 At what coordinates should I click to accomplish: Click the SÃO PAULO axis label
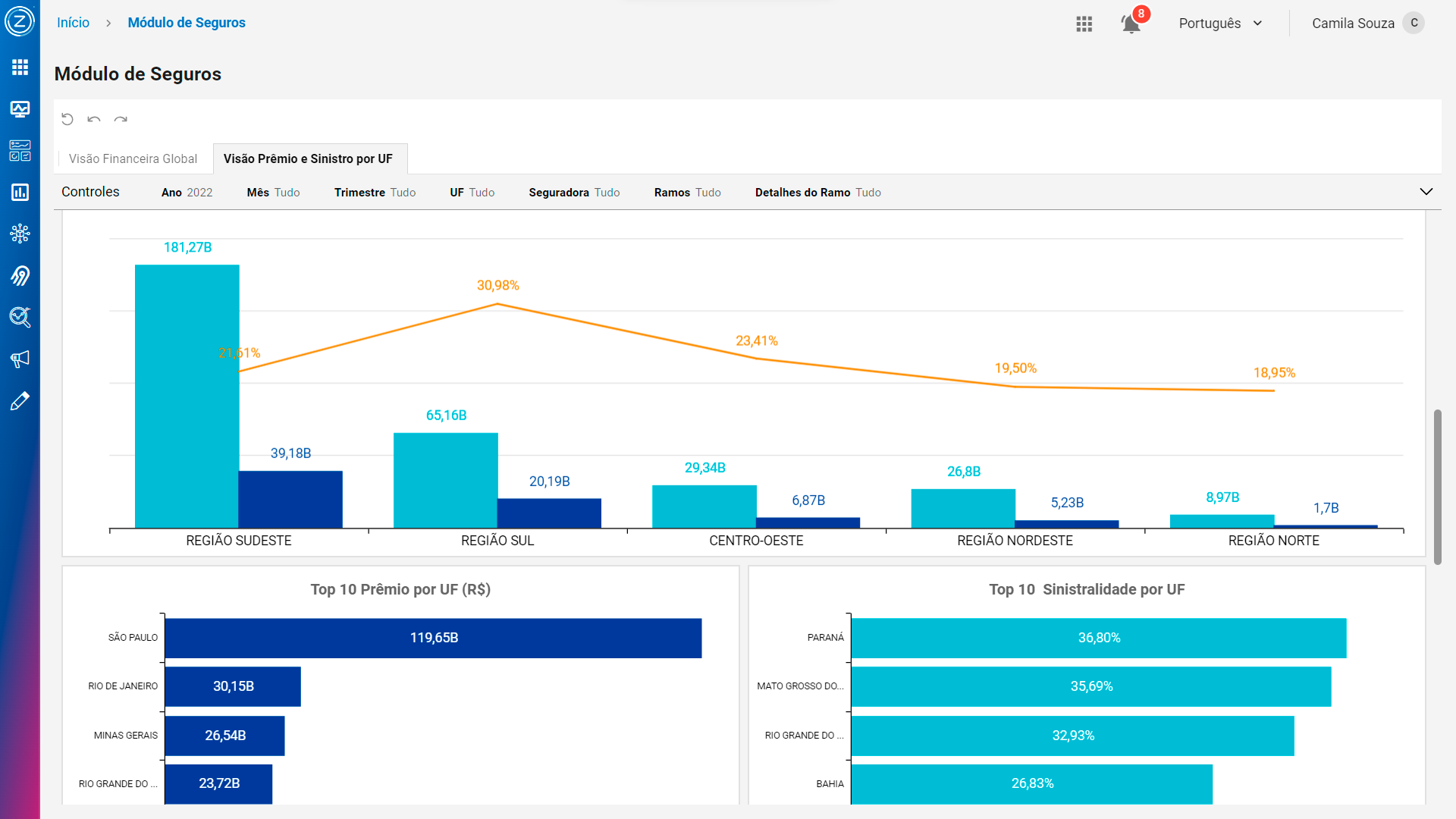pyautogui.click(x=133, y=638)
